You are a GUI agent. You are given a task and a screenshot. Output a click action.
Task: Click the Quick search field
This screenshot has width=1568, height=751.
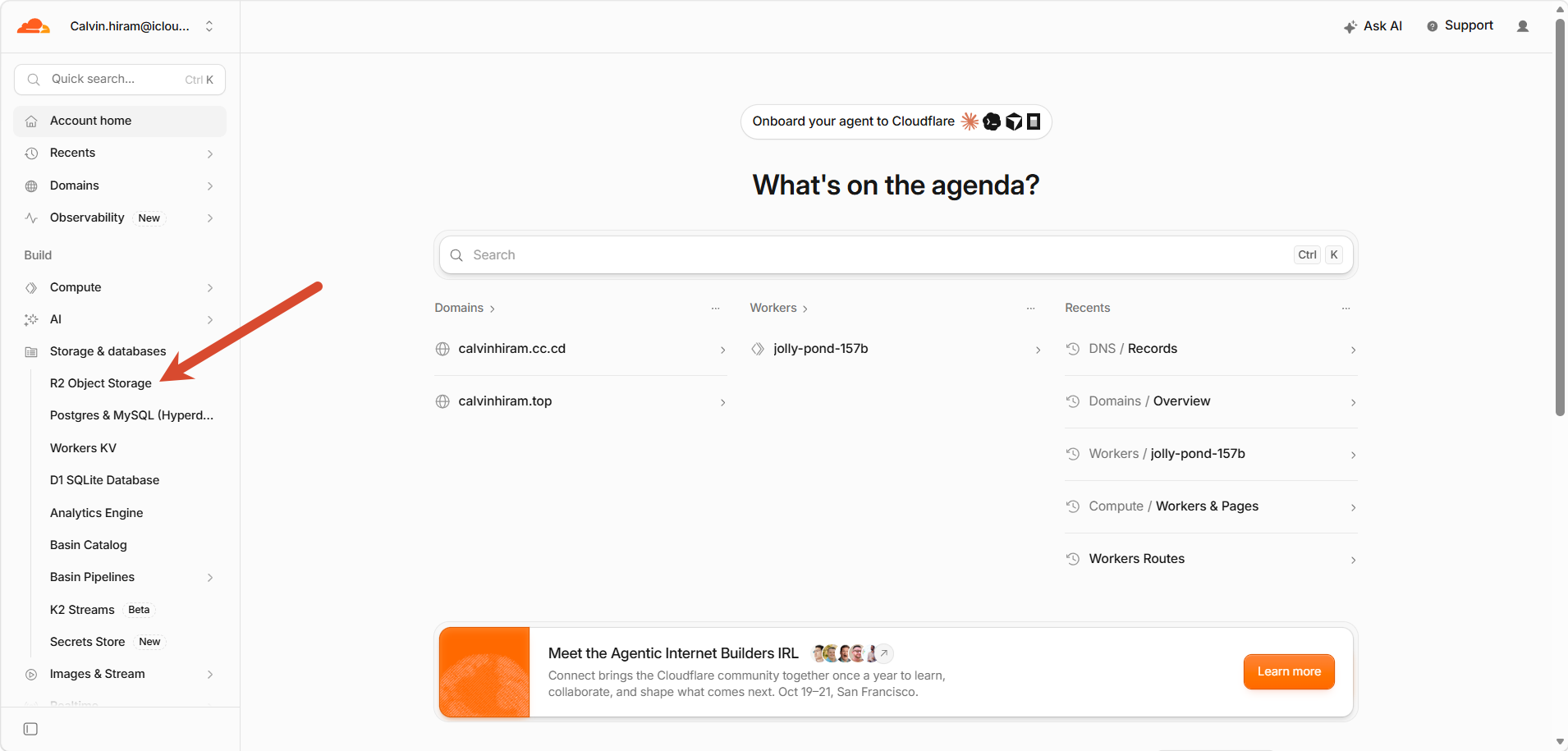tap(120, 80)
